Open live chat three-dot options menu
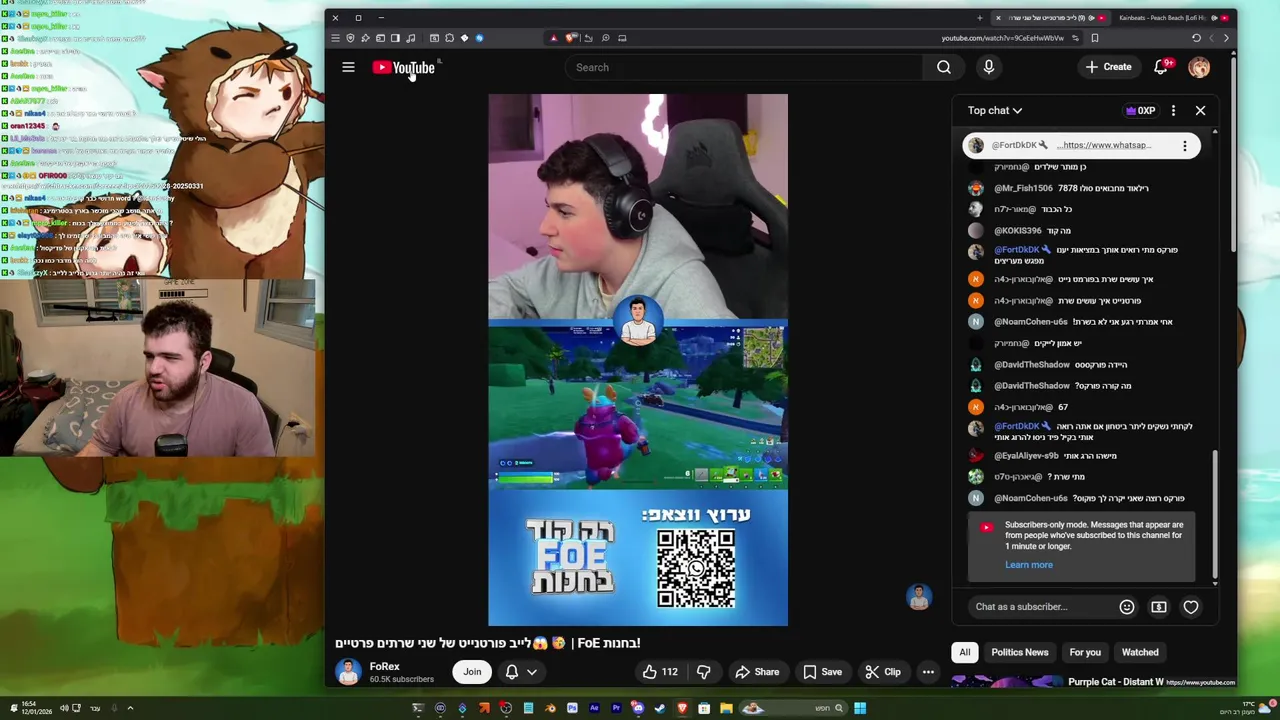1280x720 pixels. tap(1173, 110)
